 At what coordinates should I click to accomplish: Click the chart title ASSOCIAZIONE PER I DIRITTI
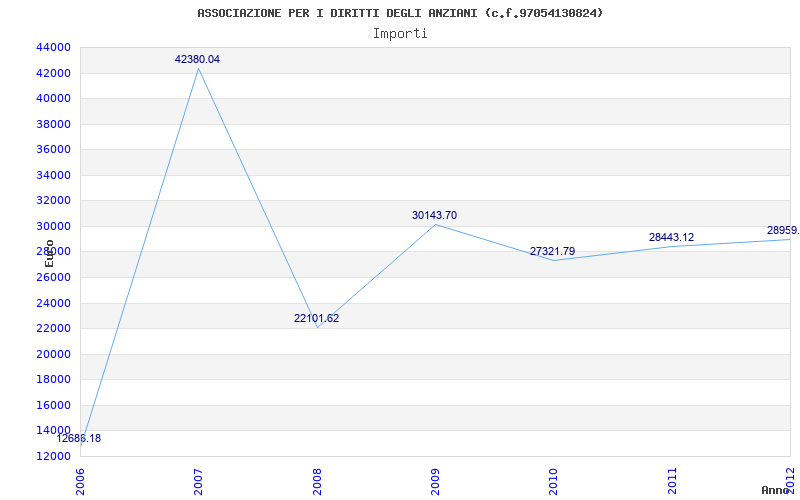[x=400, y=13]
